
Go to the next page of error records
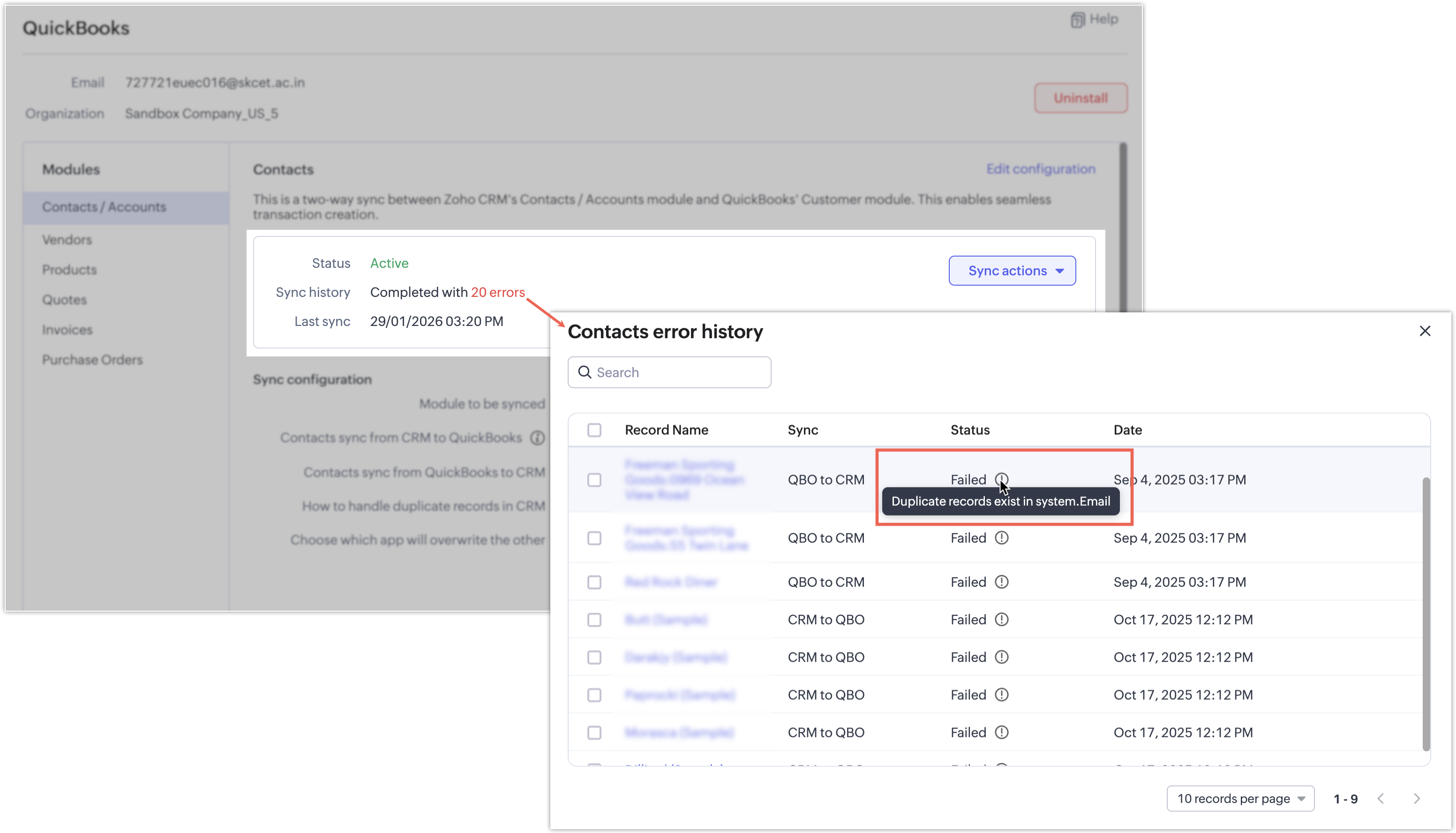pyautogui.click(x=1417, y=799)
